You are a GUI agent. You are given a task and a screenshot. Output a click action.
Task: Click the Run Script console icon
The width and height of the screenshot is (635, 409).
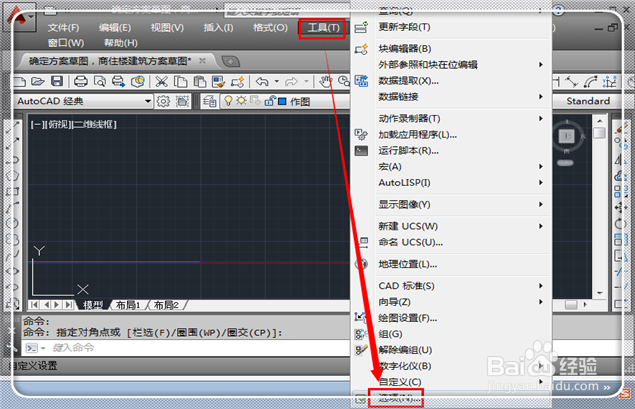click(361, 151)
